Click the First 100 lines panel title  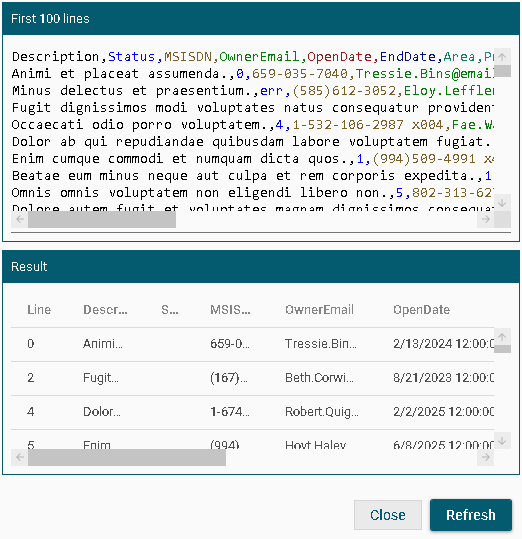(50, 19)
